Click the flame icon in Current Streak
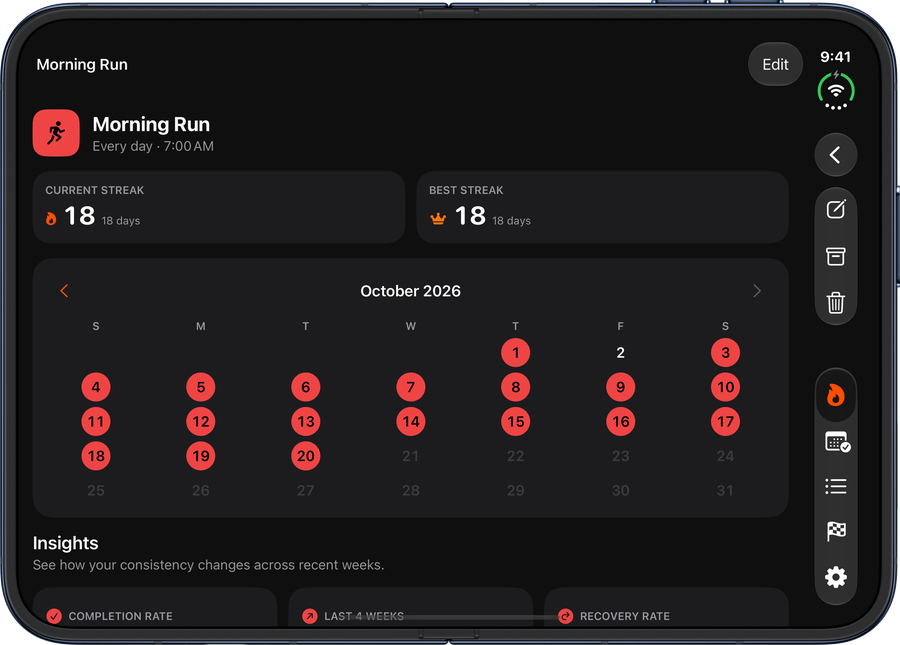 51,218
